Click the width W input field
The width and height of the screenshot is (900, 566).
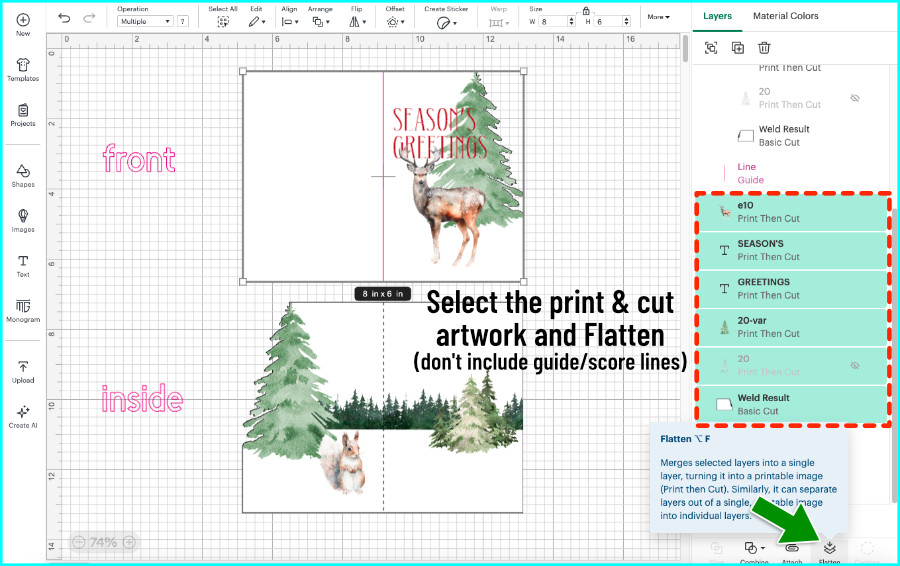[553, 21]
